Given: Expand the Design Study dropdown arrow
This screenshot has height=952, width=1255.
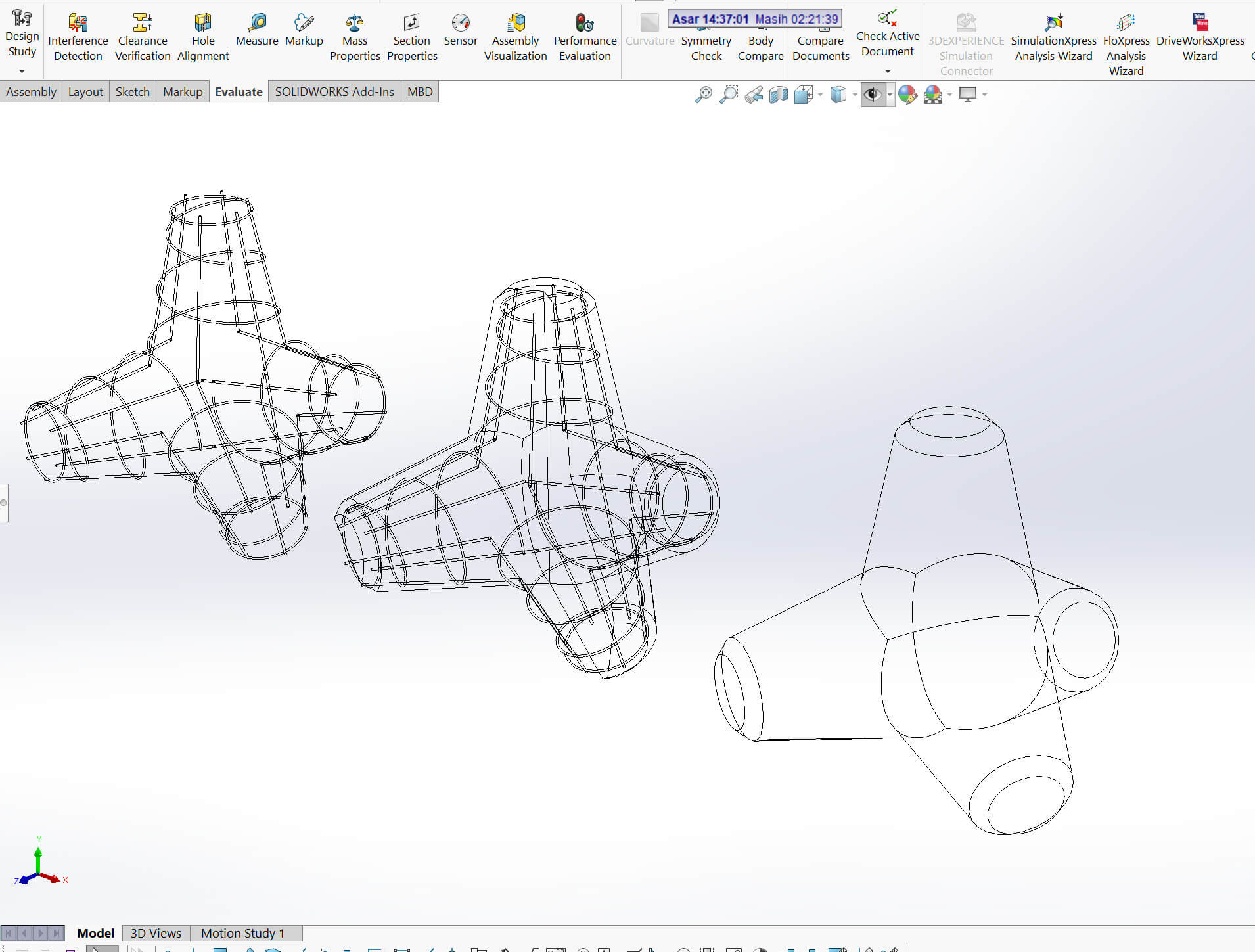Looking at the screenshot, I should pos(22,71).
